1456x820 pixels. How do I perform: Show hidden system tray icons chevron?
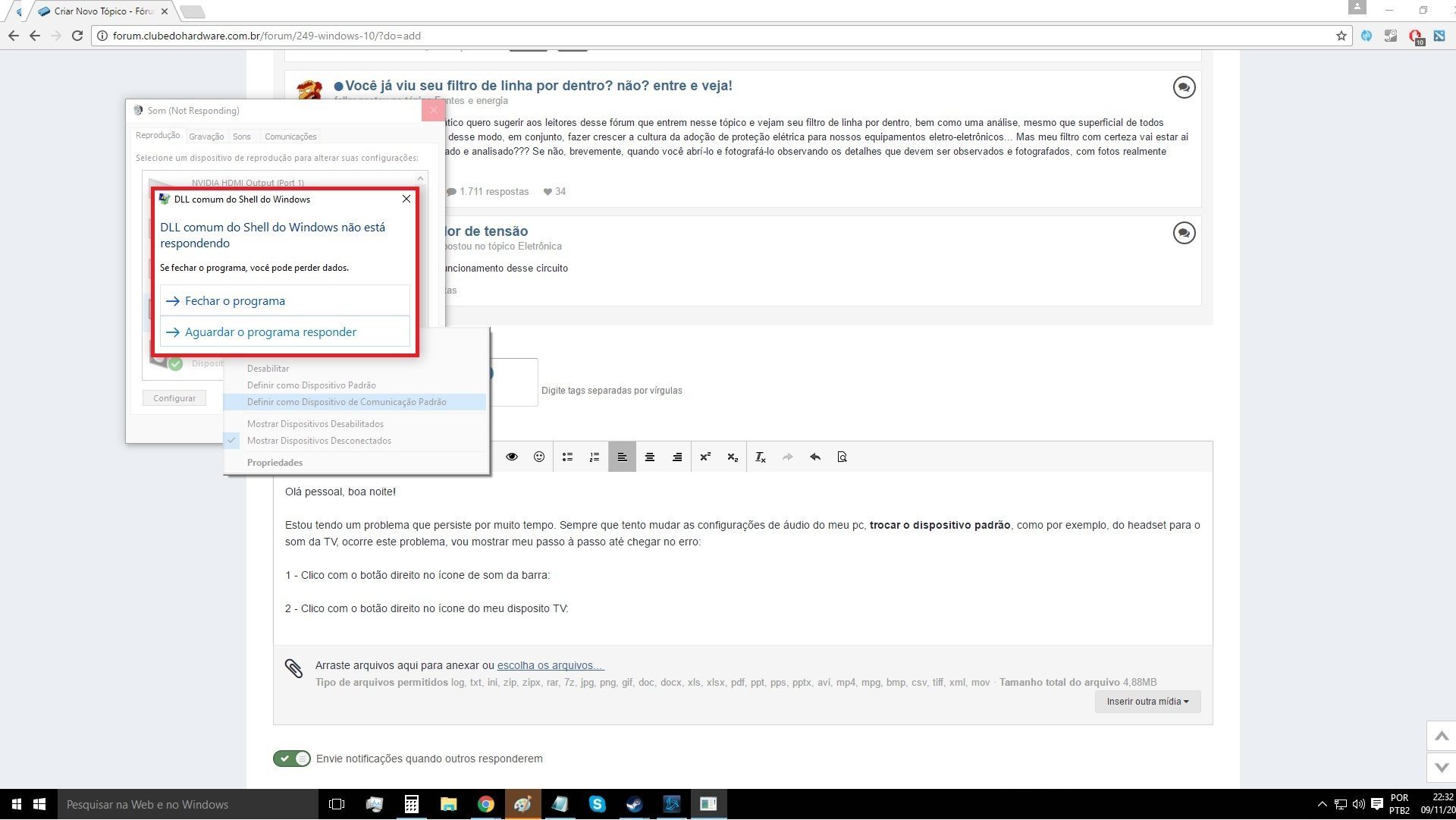click(1322, 805)
